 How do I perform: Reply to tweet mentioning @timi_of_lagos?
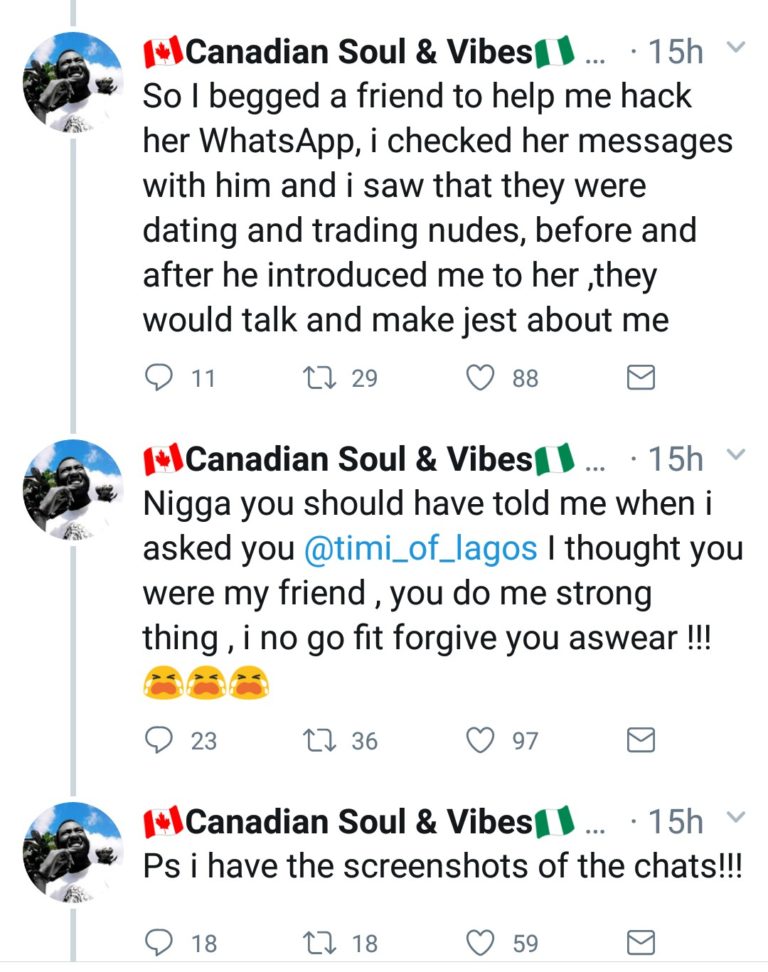tap(159, 740)
